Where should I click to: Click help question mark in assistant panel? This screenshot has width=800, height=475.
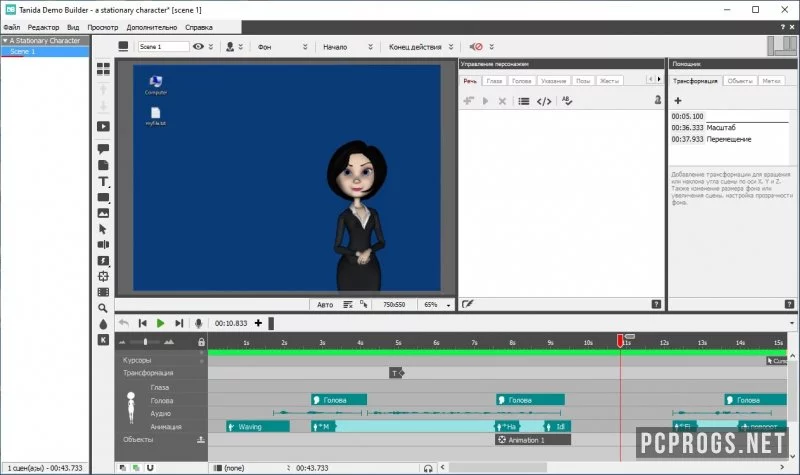pos(789,304)
